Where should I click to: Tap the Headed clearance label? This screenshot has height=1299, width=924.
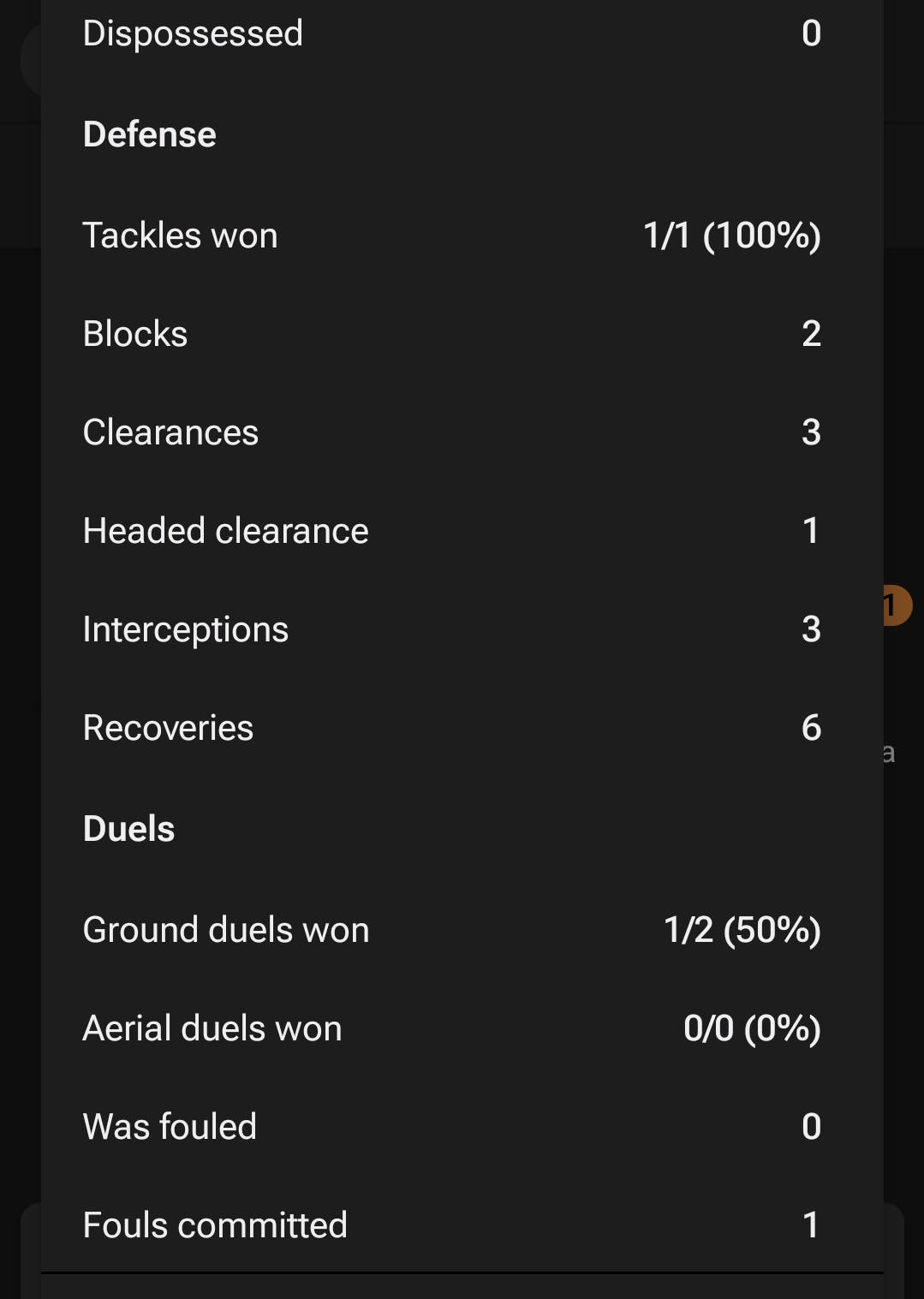[x=225, y=531]
